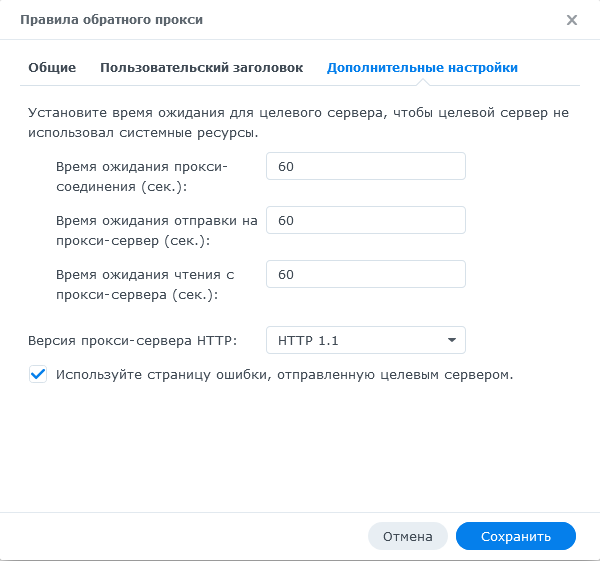Click the HTTP version dropdown arrow
This screenshot has width=600, height=561.
(452, 340)
